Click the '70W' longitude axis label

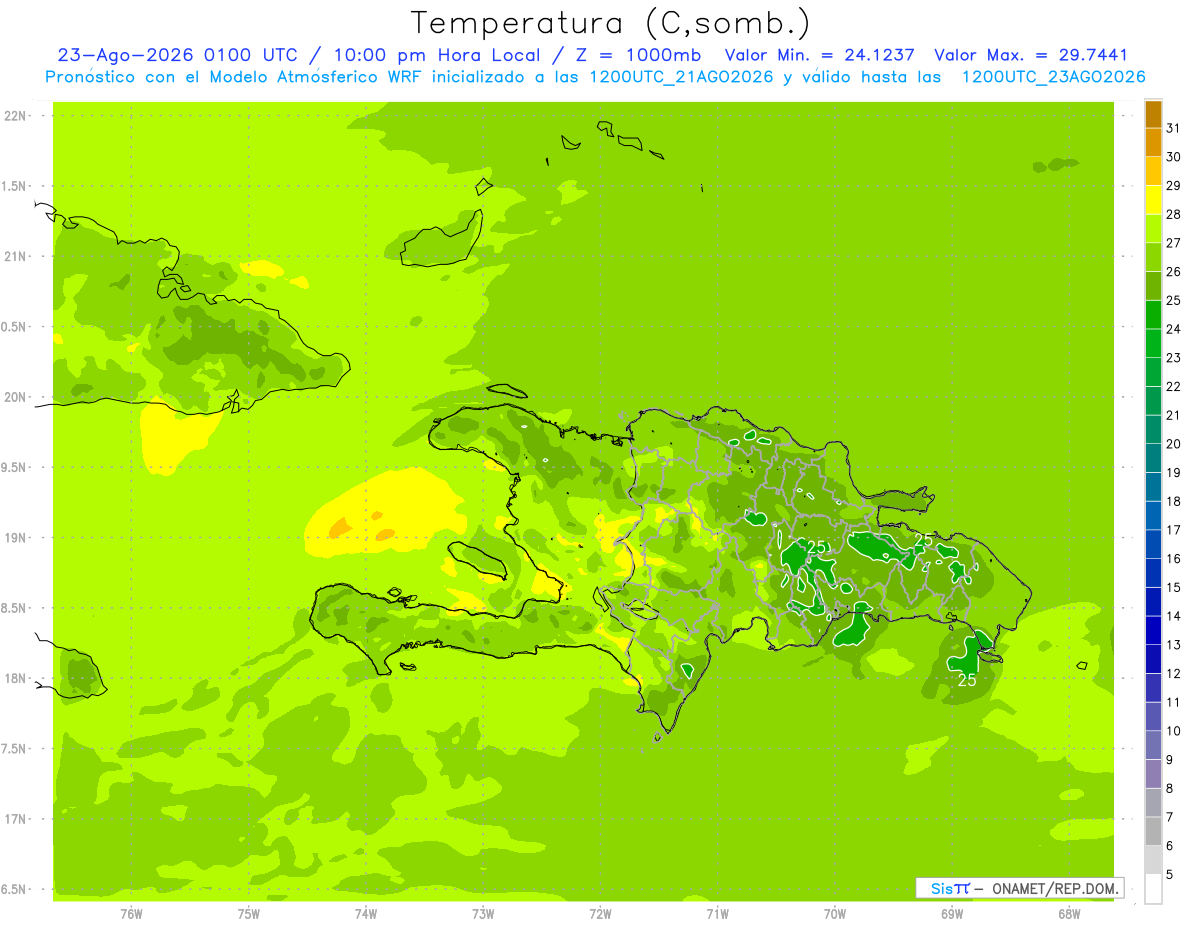click(x=835, y=914)
